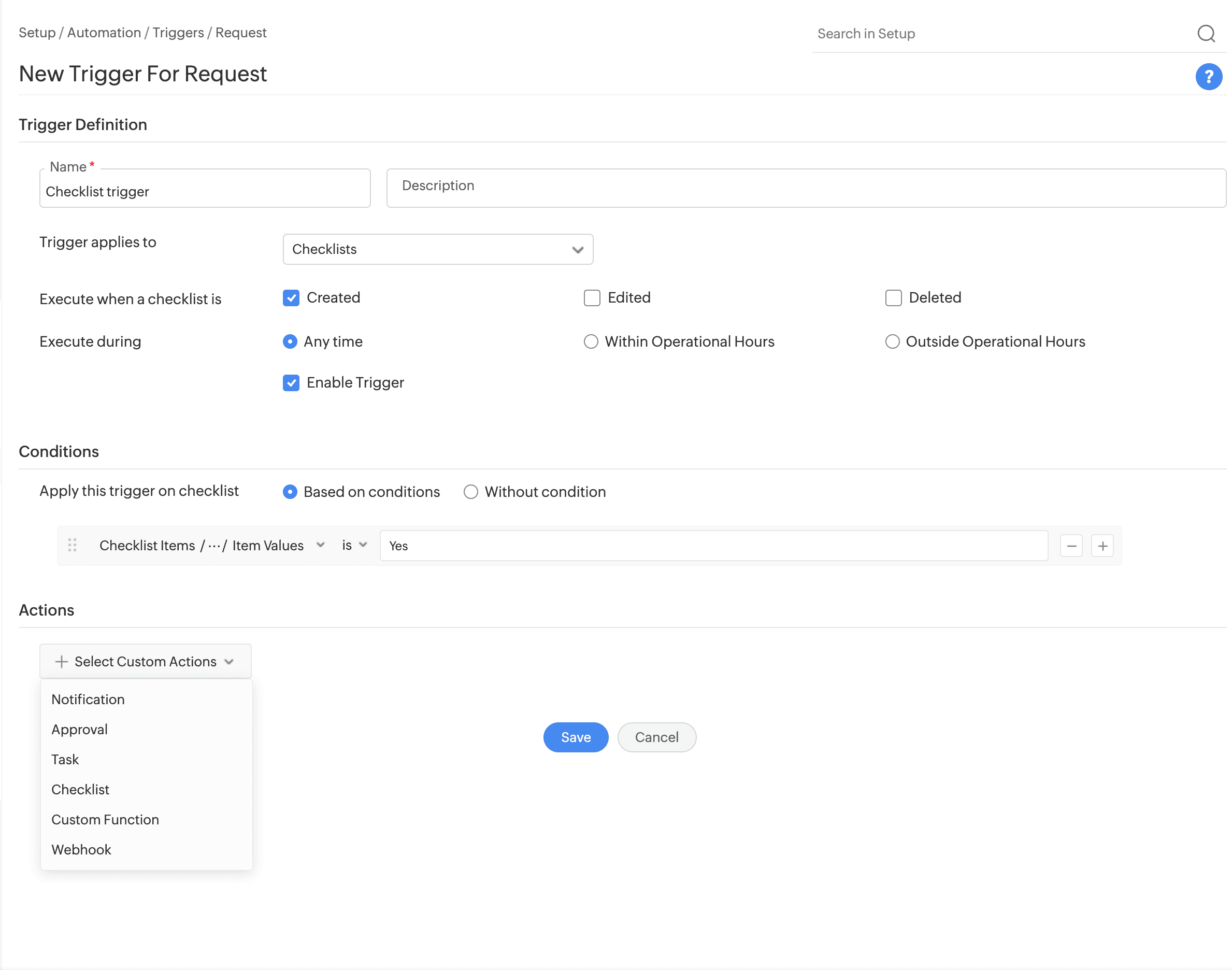1232x970 pixels.
Task: Choose Notification from actions menu
Action: [88, 699]
